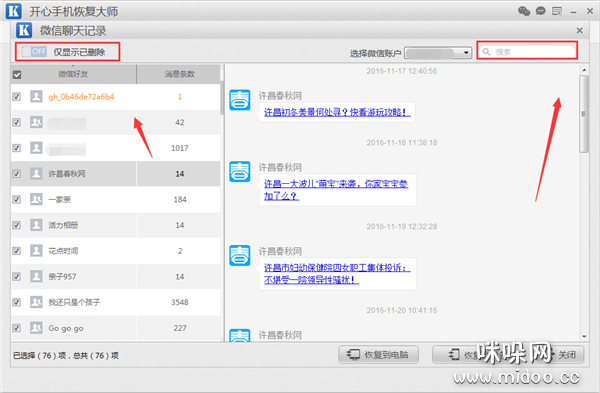Toggle the 仅显示已删除 OFF switch
600x393 pixels.
pos(34,51)
